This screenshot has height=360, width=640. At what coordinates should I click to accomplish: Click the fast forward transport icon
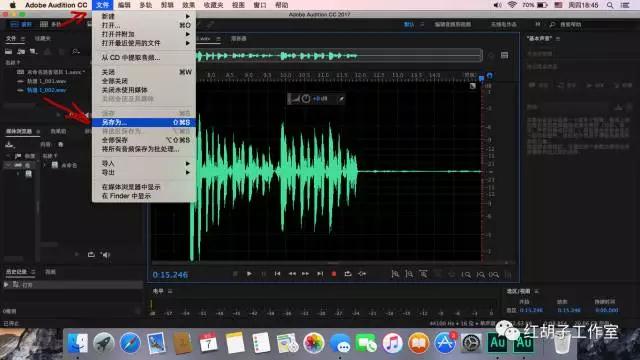coord(305,274)
